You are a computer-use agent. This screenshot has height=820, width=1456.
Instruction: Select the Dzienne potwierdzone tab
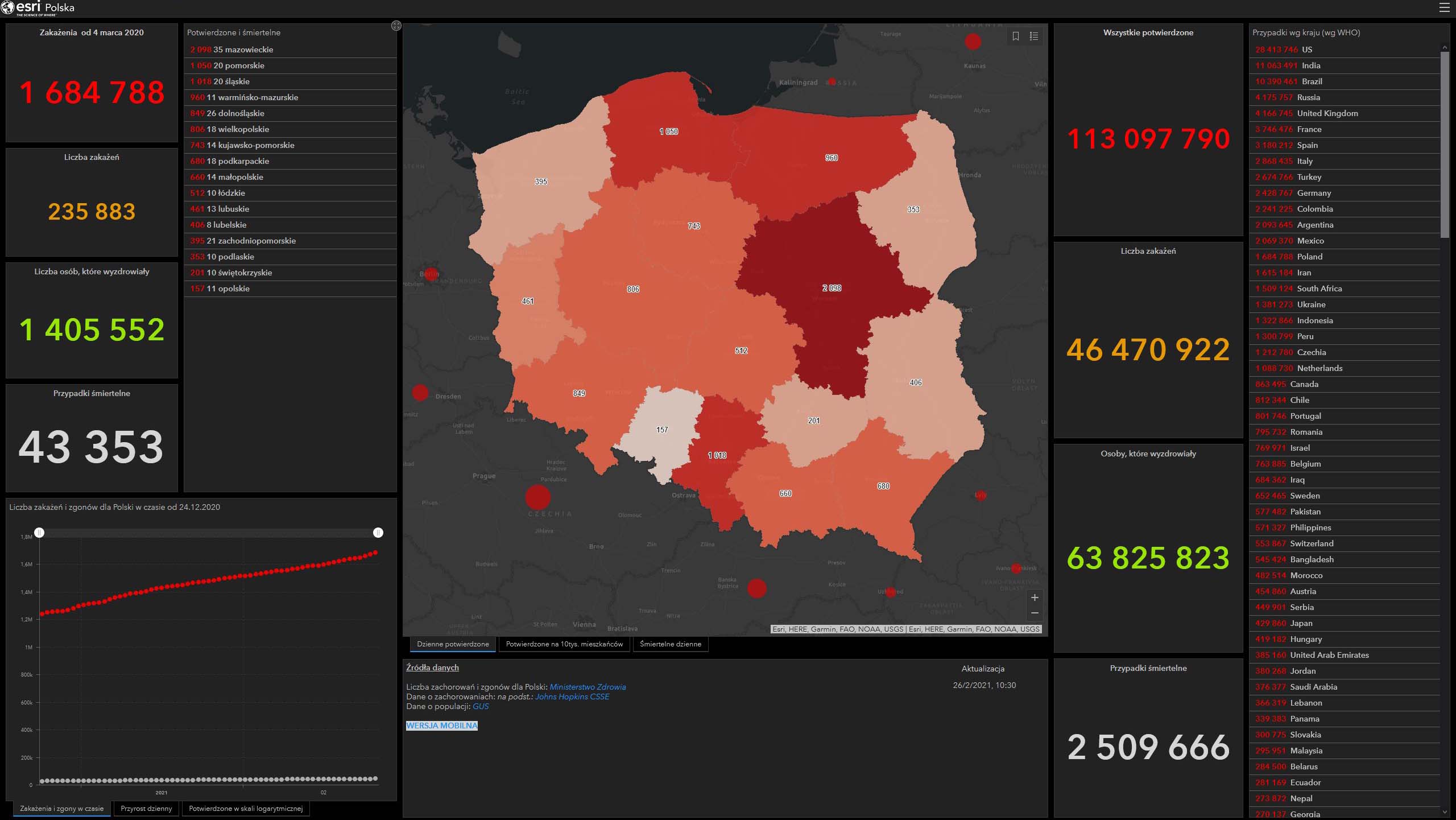tap(453, 644)
